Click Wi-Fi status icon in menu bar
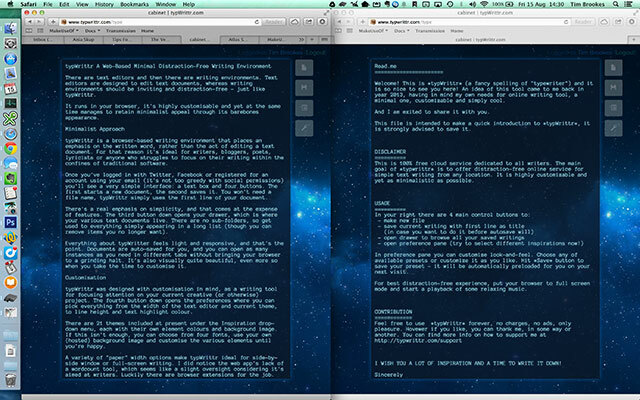Image resolution: width=640 pixels, height=400 pixels. (484, 4)
